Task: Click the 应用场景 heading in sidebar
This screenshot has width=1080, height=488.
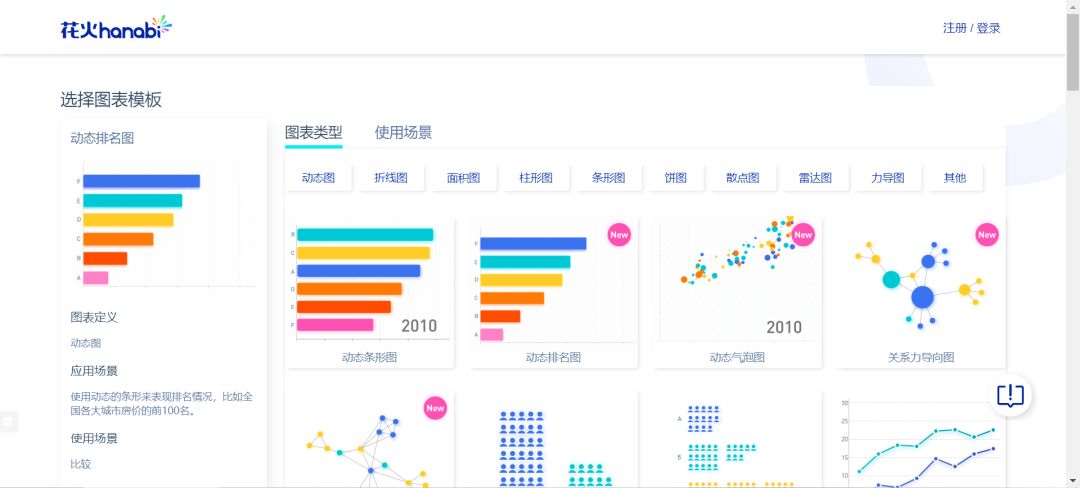Action: tap(94, 370)
